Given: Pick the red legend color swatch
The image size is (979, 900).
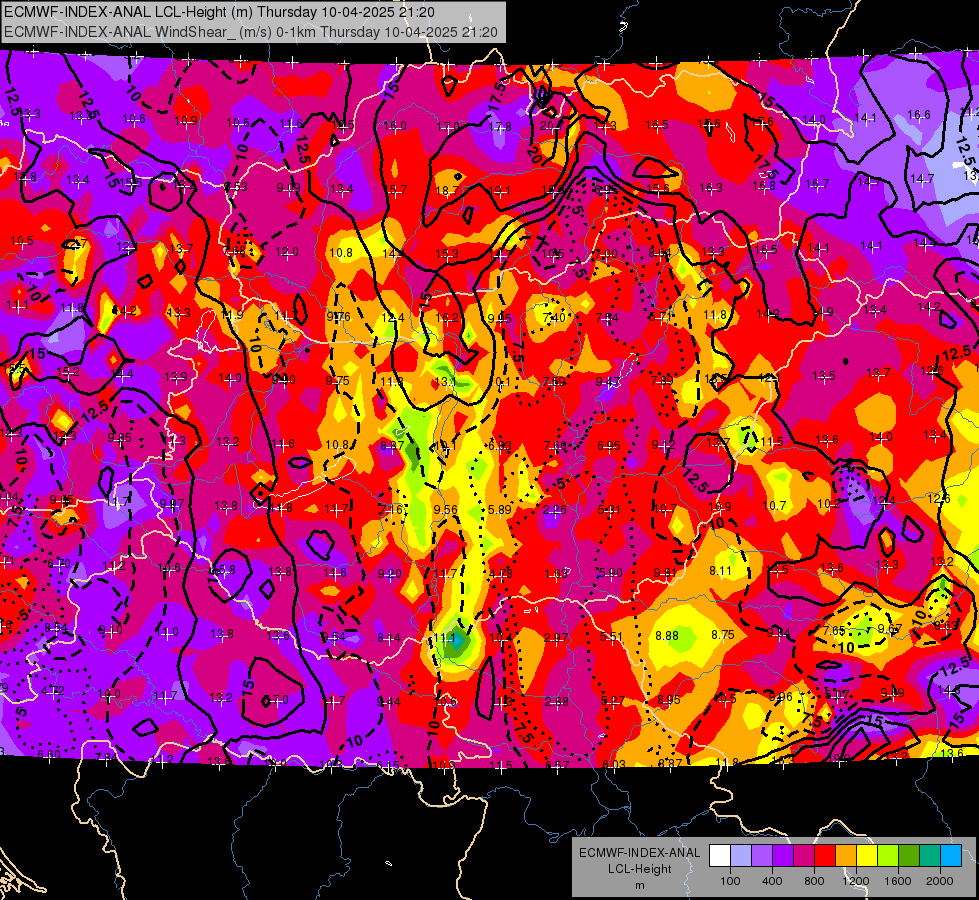Looking at the screenshot, I should click(825, 856).
